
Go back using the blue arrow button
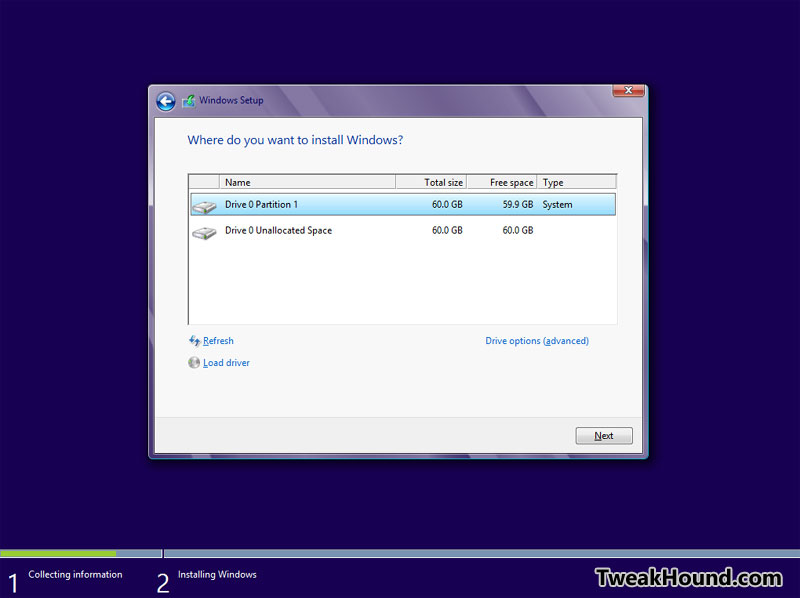[166, 101]
